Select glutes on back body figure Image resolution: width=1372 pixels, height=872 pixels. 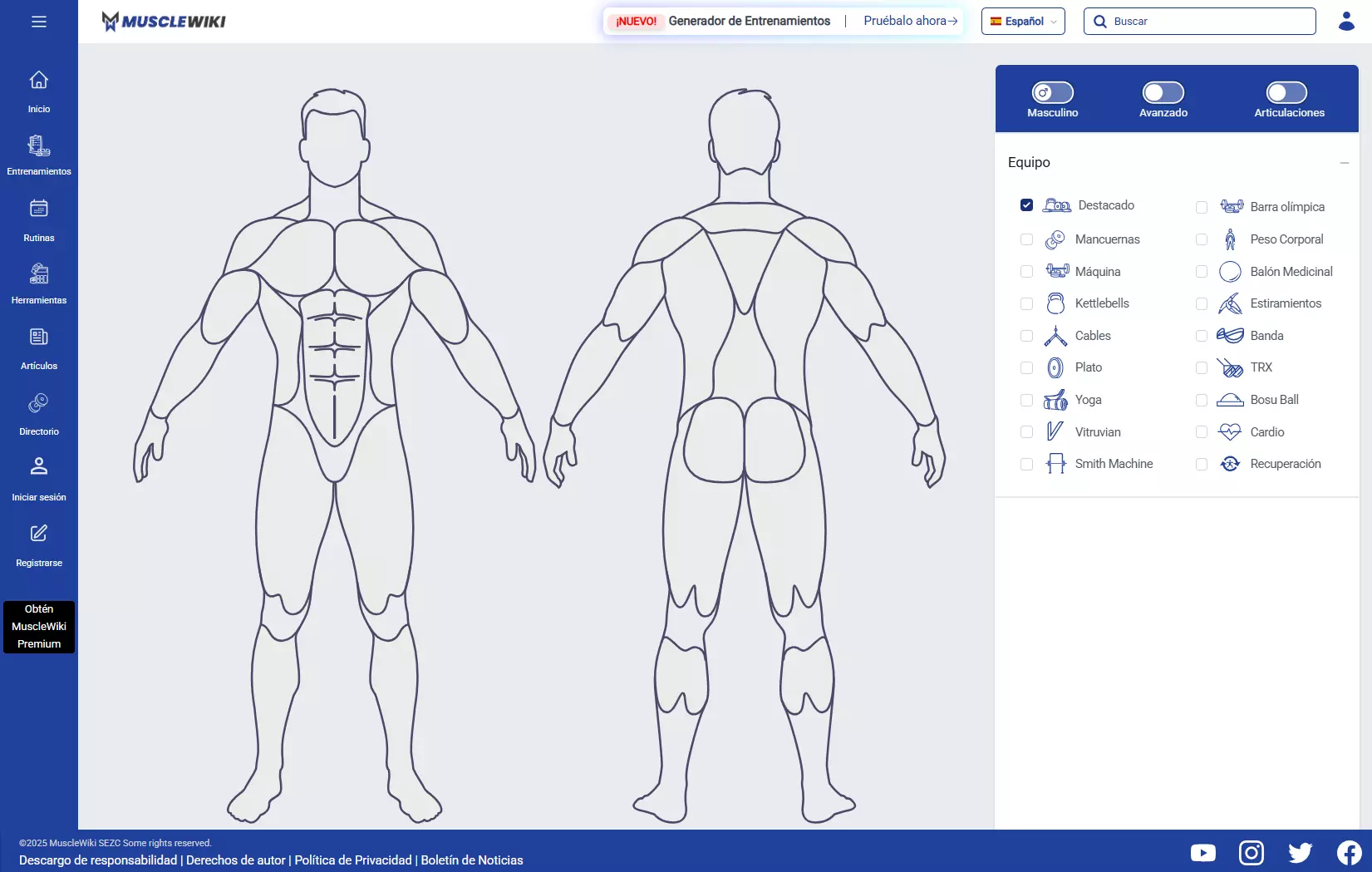point(715,441)
